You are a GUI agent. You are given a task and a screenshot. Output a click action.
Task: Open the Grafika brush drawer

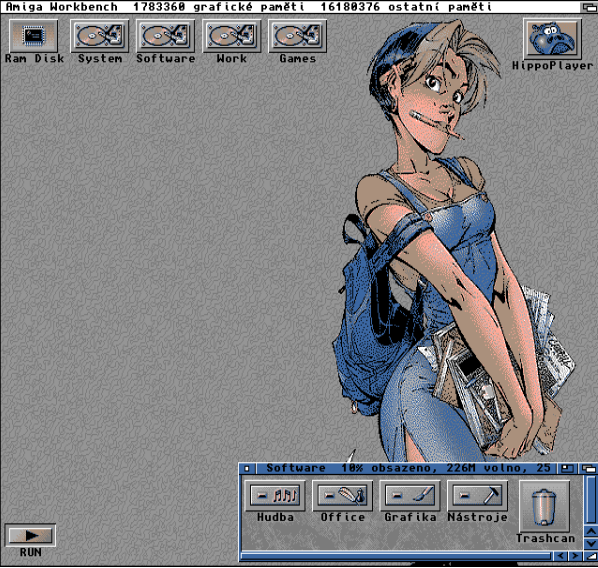coord(410,496)
